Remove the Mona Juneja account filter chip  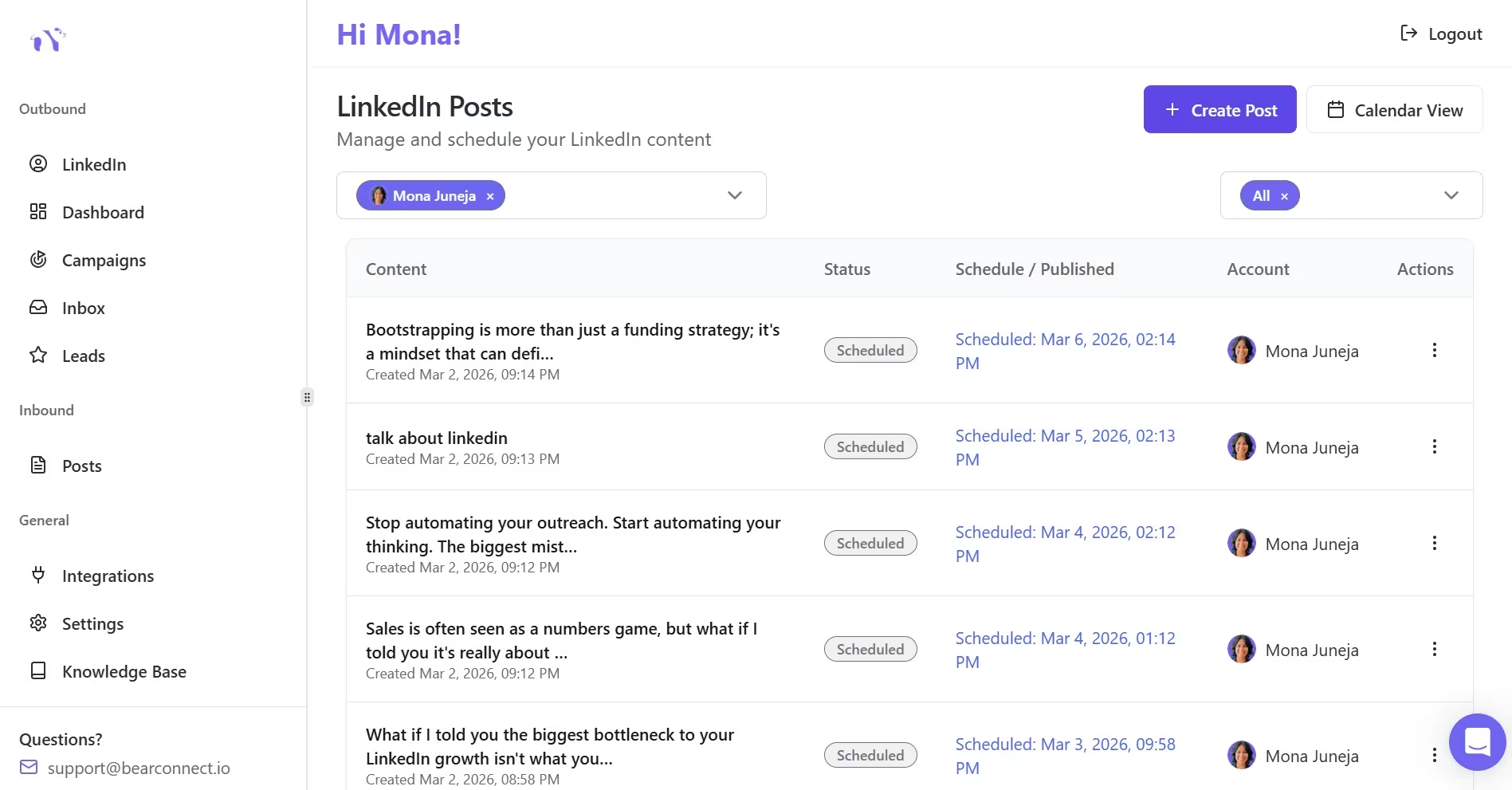click(490, 196)
